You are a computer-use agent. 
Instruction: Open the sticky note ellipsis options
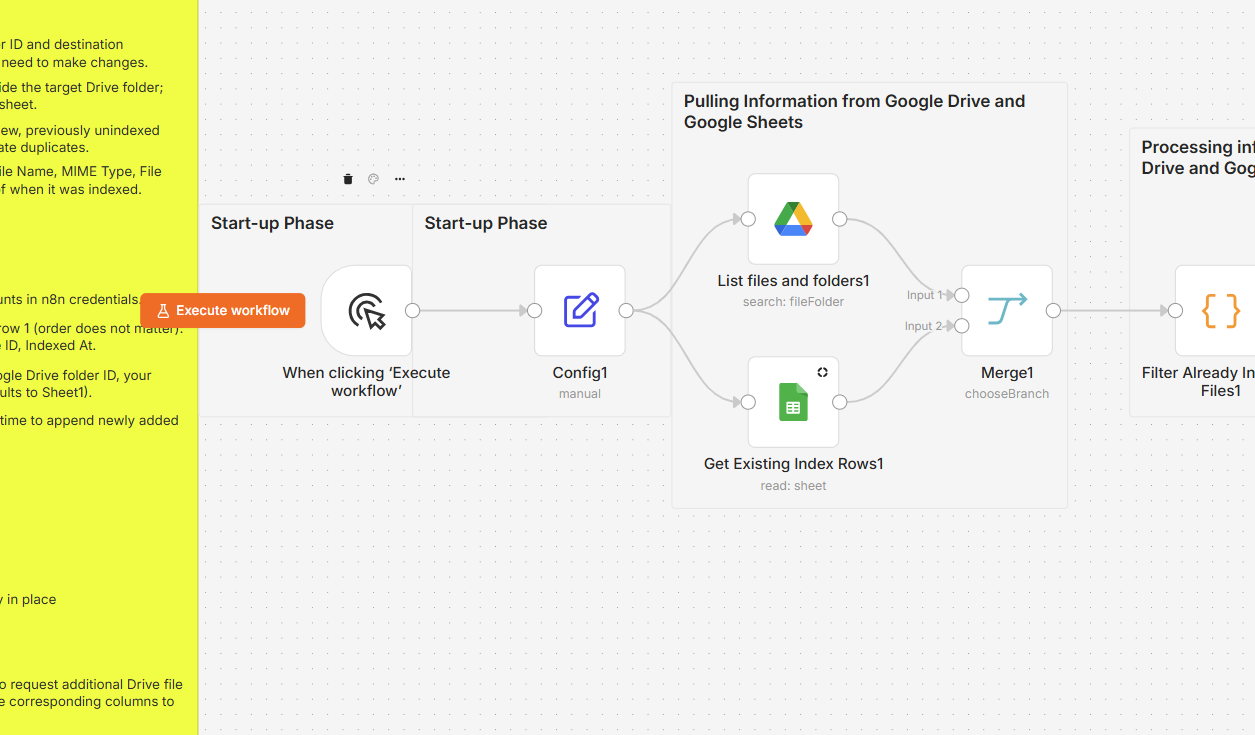400,179
